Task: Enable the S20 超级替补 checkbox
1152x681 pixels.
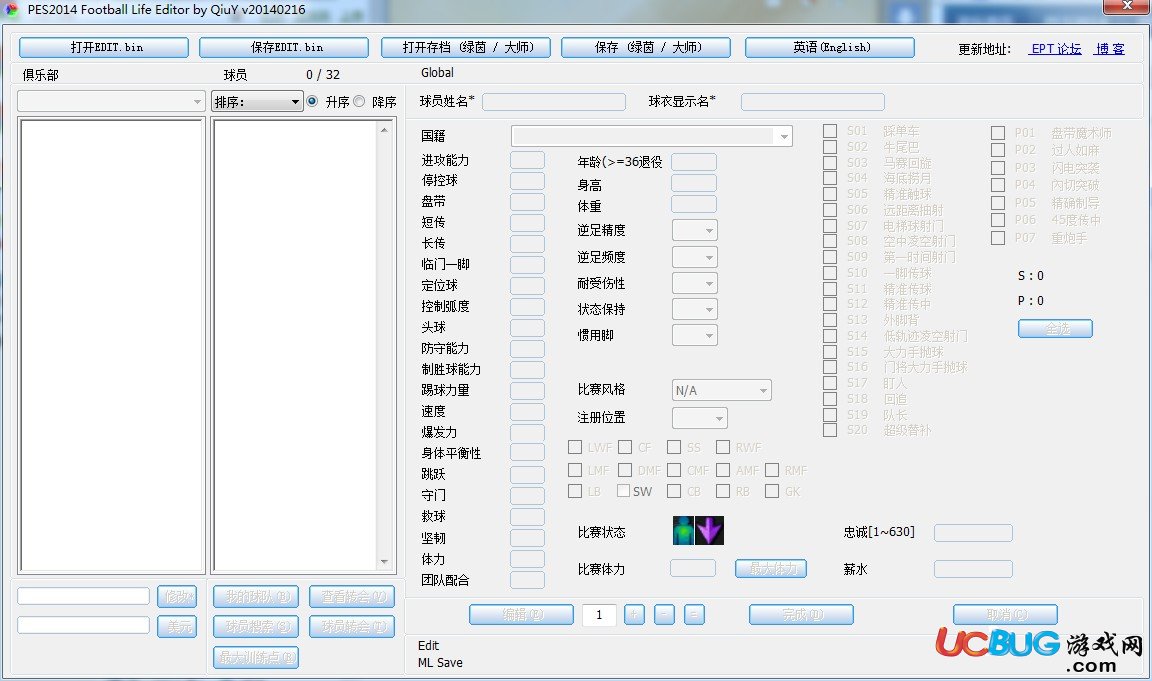Action: coord(830,430)
